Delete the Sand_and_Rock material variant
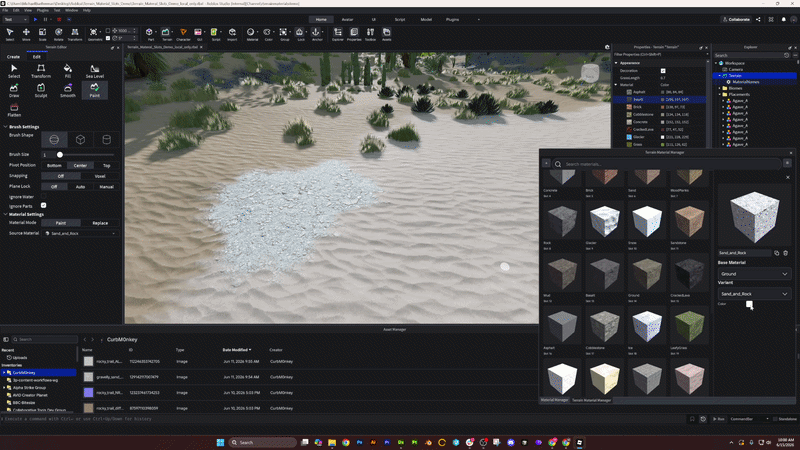Image resolution: width=800 pixels, height=450 pixels. [x=786, y=253]
